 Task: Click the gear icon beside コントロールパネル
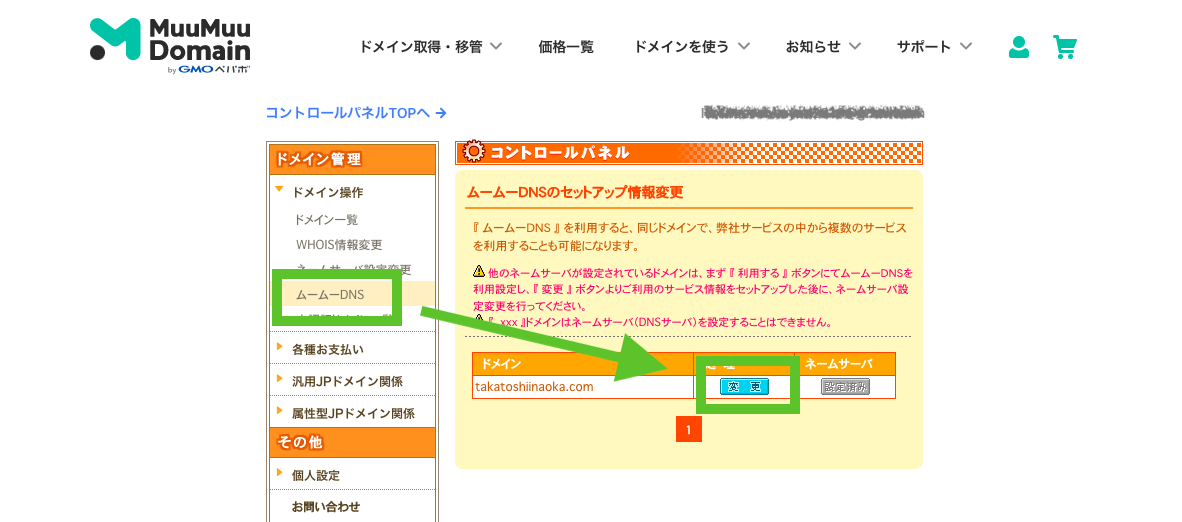pyautogui.click(x=473, y=152)
